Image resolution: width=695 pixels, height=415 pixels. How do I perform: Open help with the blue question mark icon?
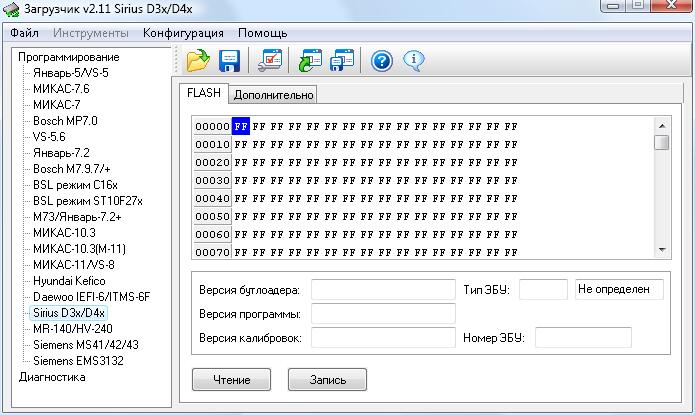coord(382,60)
